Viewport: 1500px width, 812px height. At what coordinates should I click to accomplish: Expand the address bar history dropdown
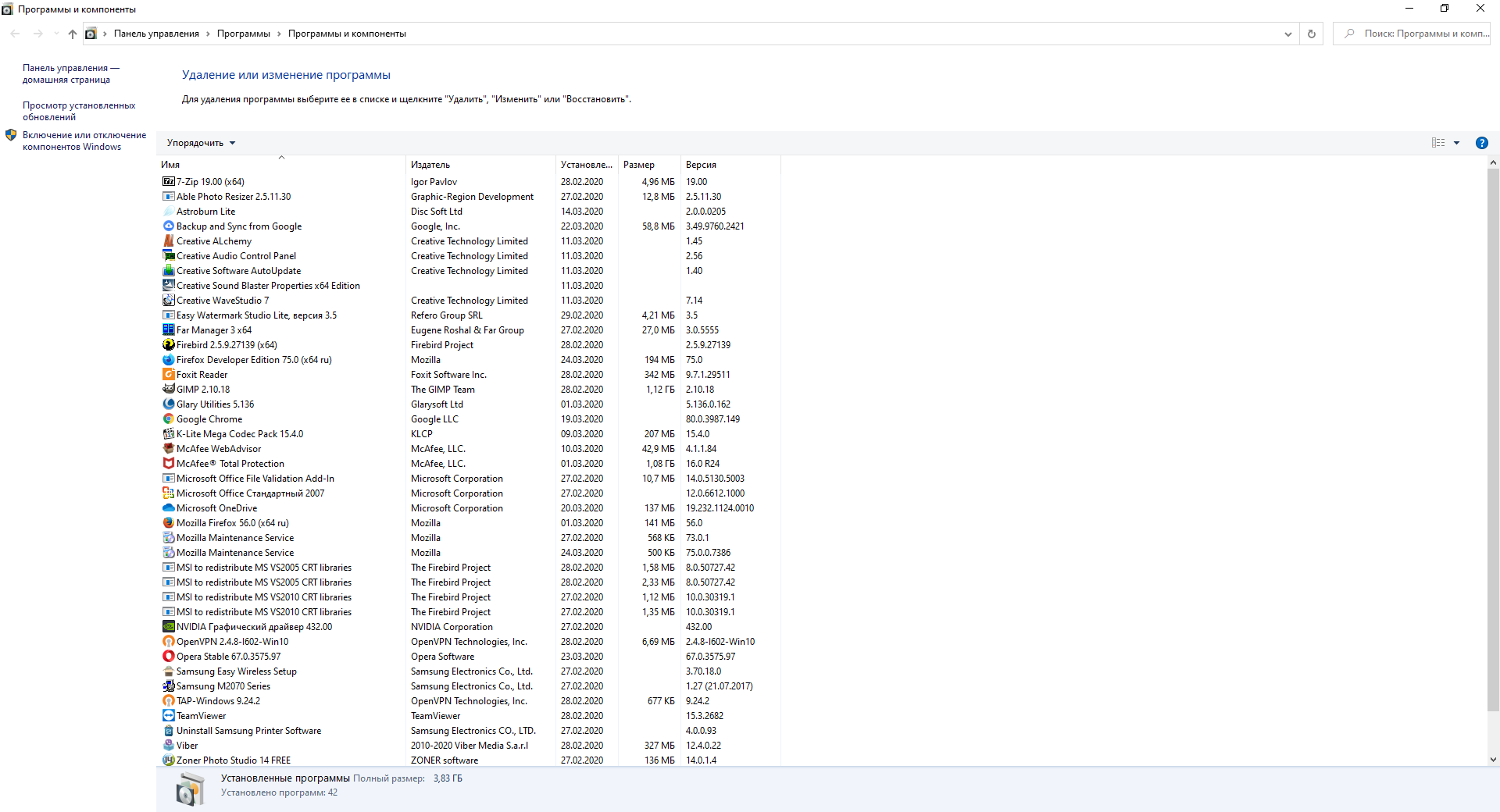[1287, 34]
